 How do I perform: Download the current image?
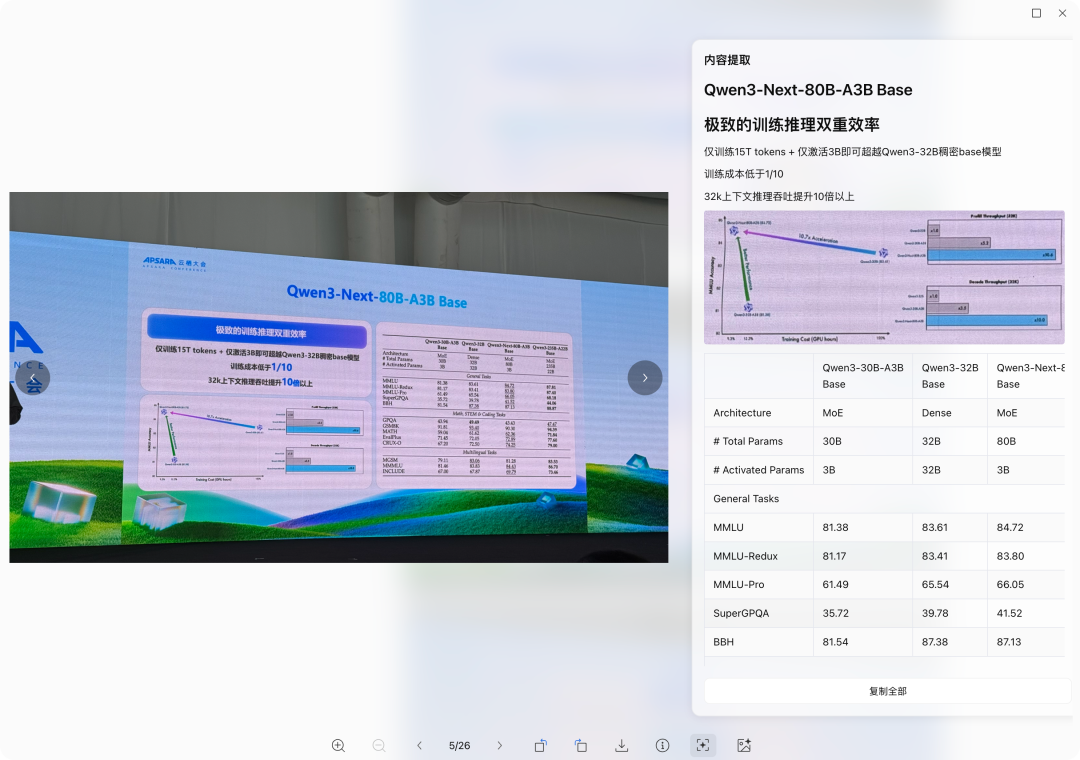point(621,745)
